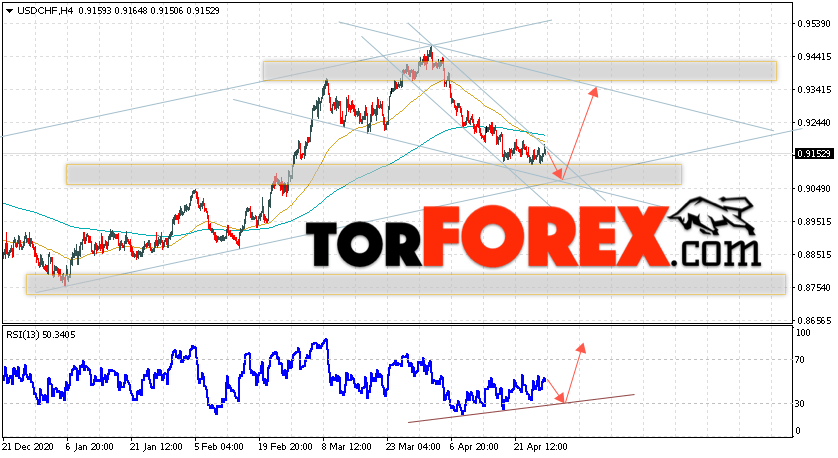Click the 0.87540 price axis label
The image size is (838, 458).
(x=814, y=288)
